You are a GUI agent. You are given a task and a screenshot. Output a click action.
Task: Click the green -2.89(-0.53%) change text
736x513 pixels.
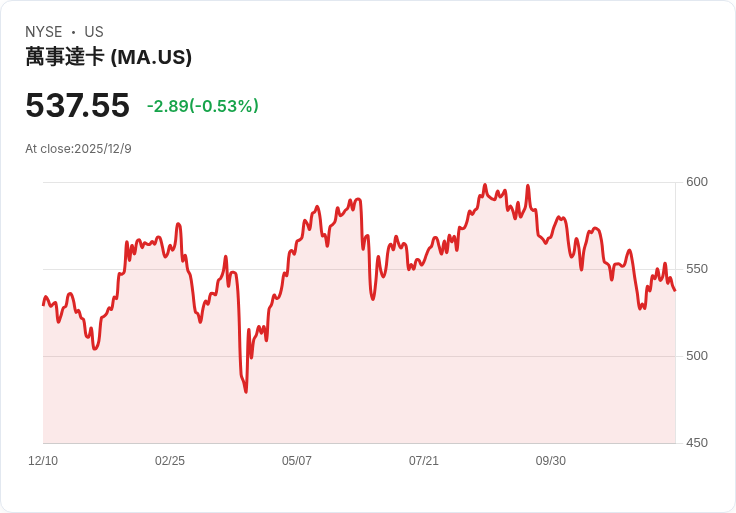coord(203,106)
